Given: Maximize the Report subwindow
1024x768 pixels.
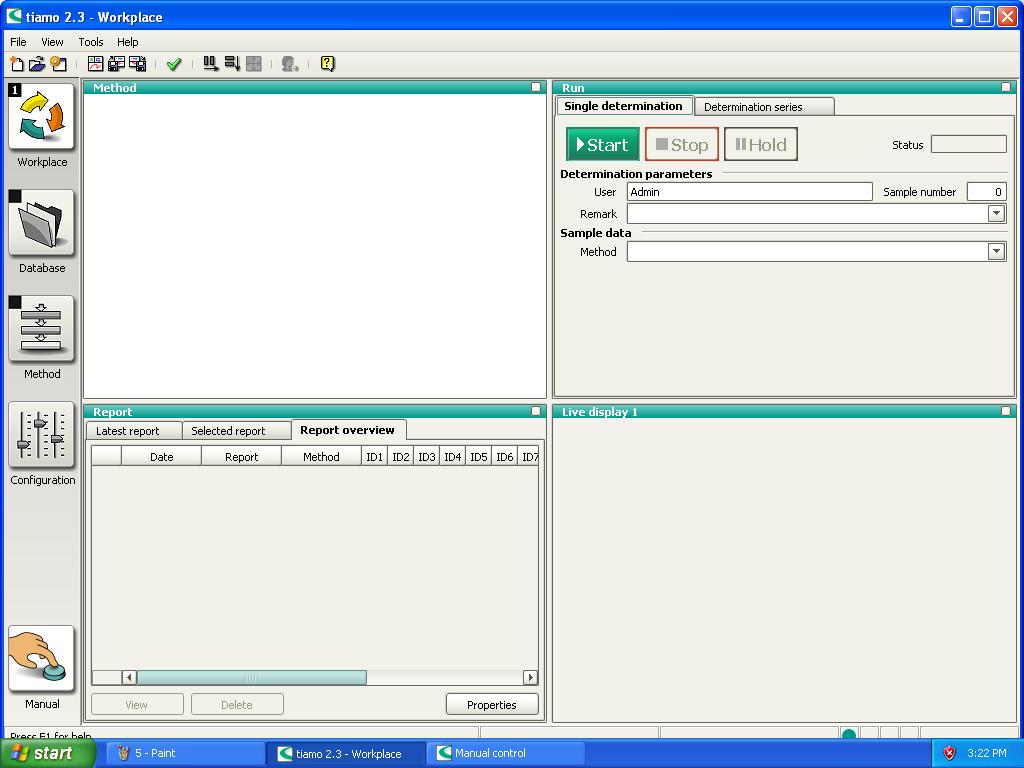Looking at the screenshot, I should coord(536,411).
